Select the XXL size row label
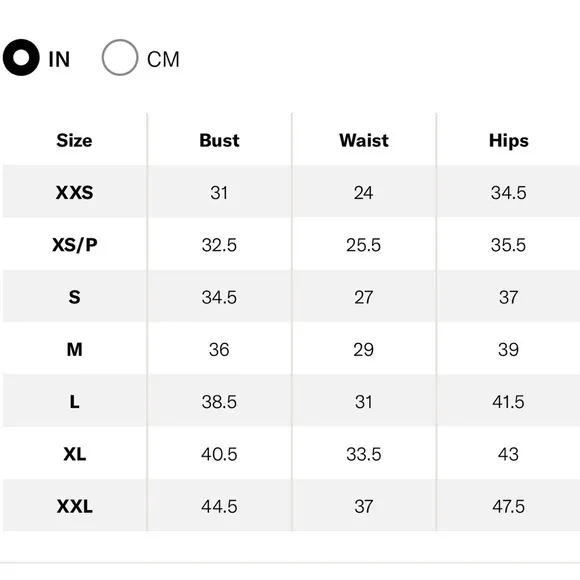Image resolution: width=580 pixels, height=580 pixels. (74, 506)
